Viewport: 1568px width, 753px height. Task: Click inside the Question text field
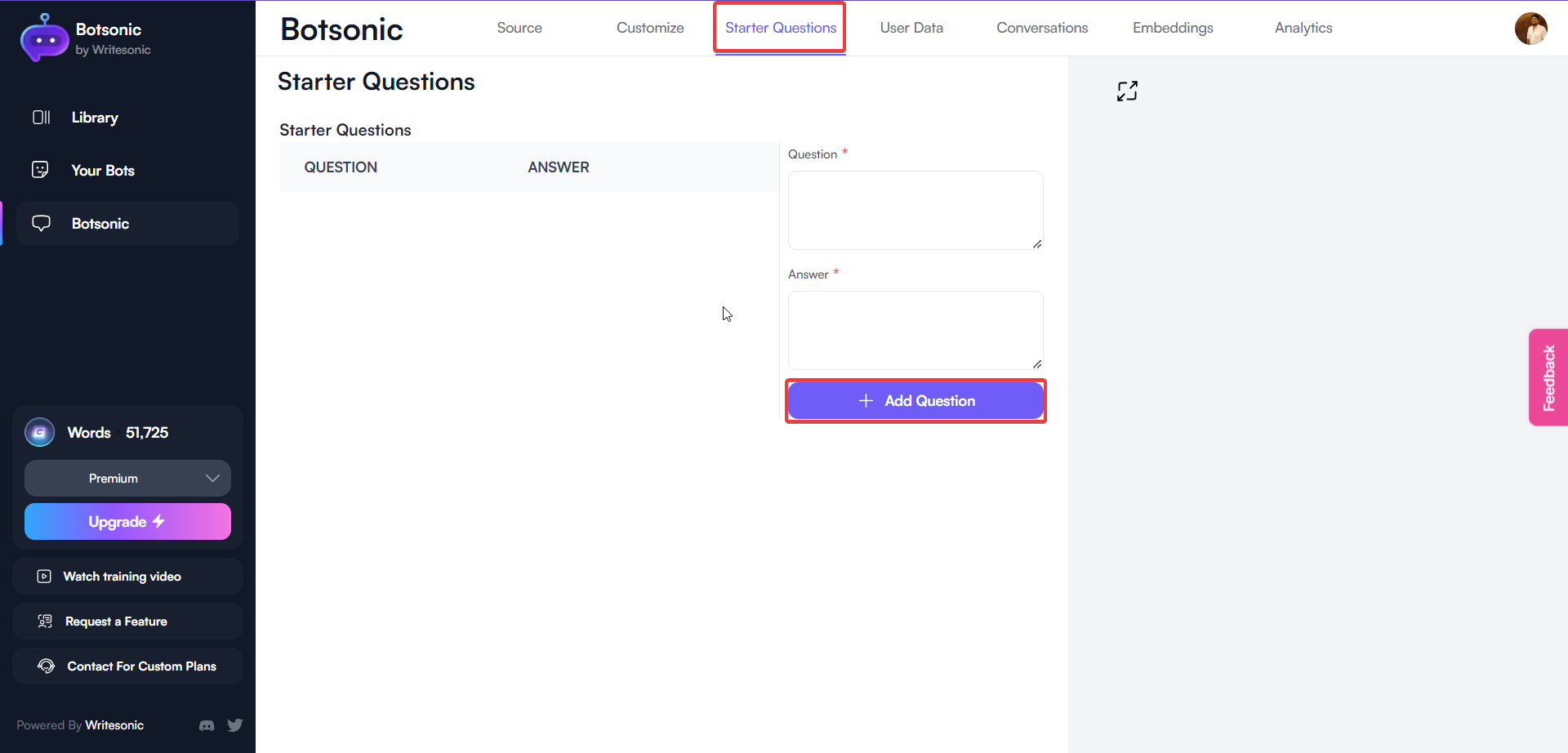click(915, 210)
